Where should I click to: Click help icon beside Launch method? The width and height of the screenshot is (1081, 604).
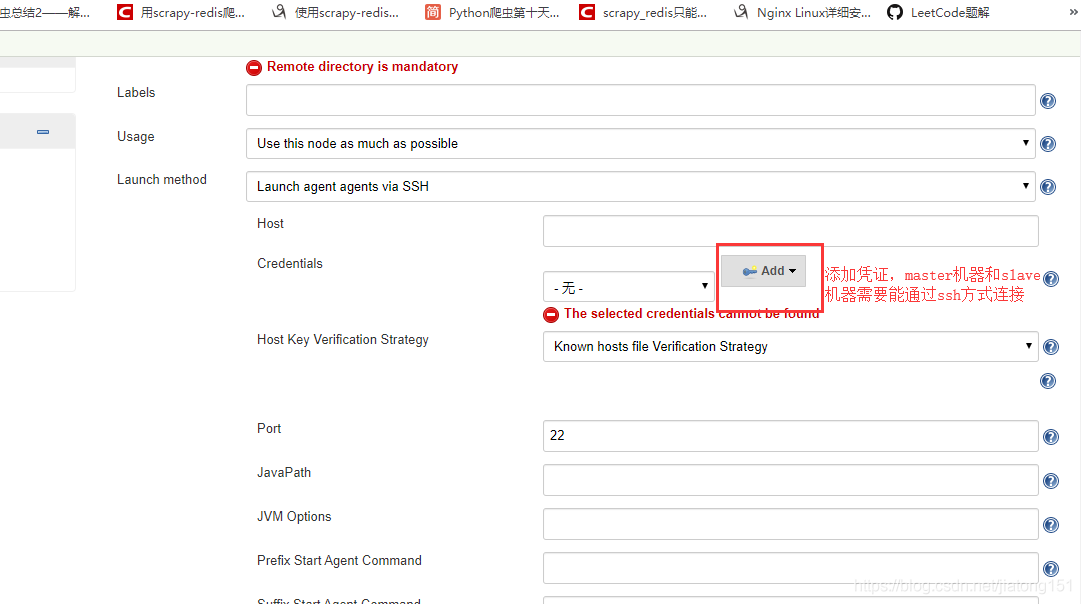(x=1048, y=187)
